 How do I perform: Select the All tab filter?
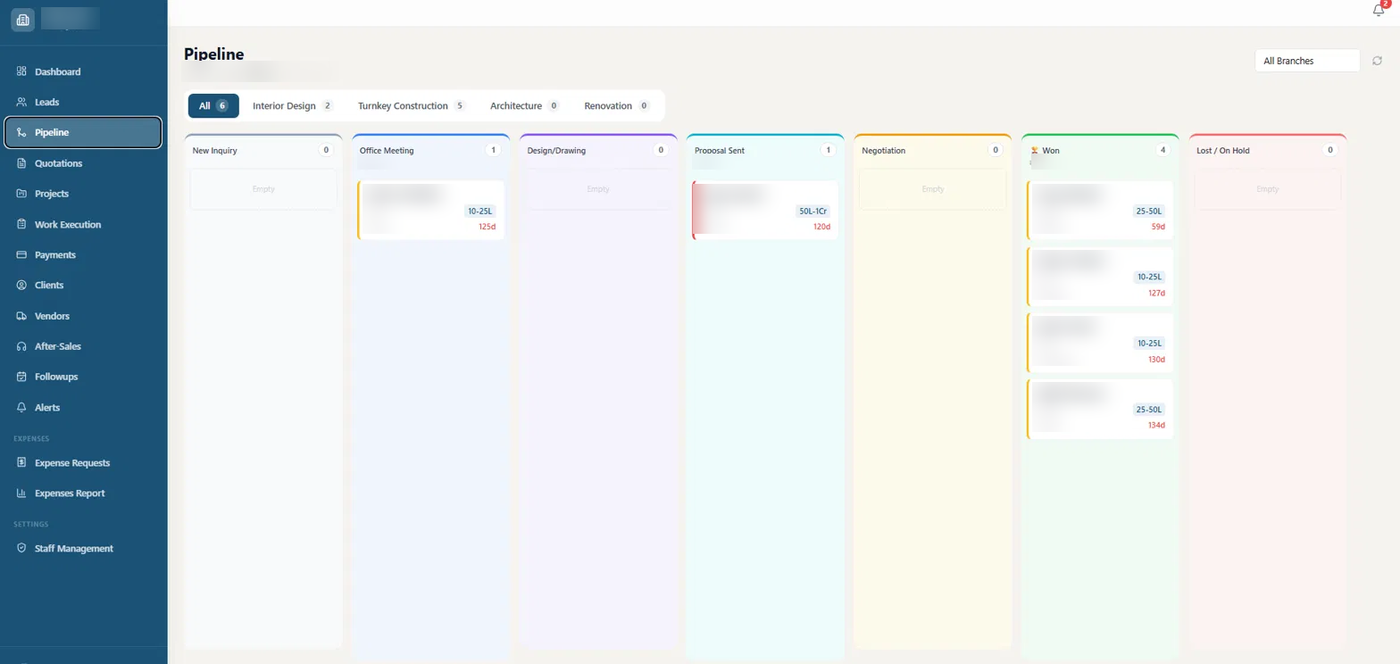coord(213,106)
